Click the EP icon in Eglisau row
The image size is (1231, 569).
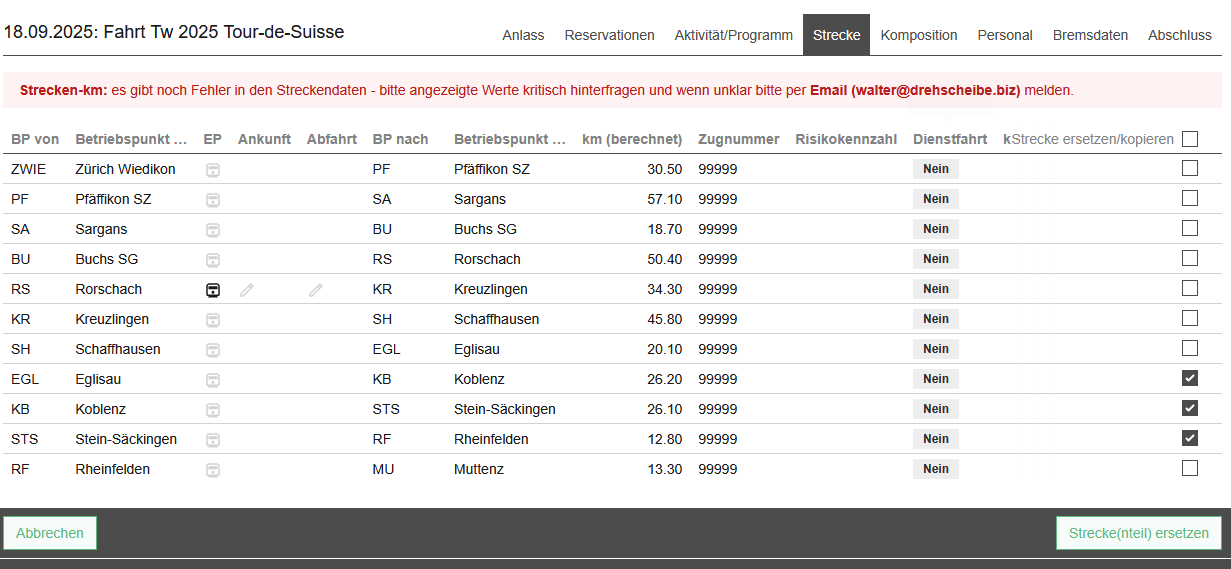pos(213,380)
